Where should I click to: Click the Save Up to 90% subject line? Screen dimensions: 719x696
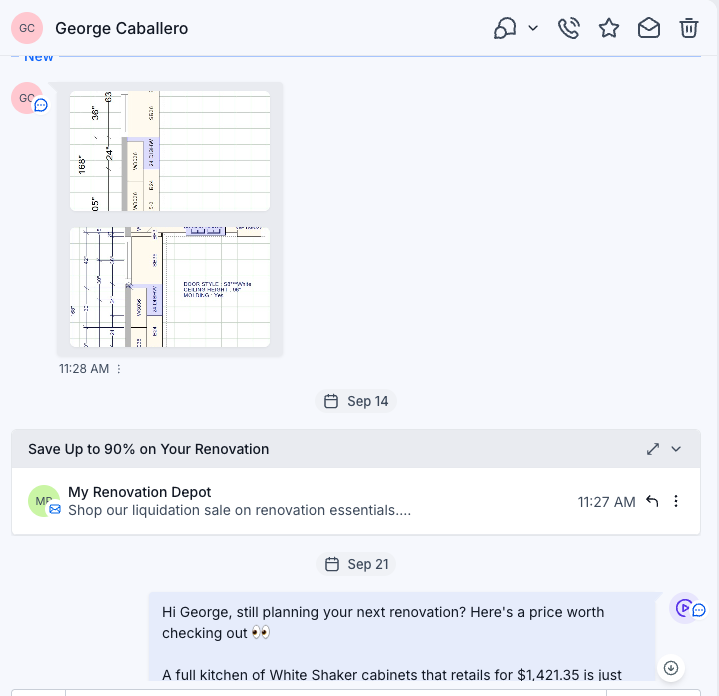(x=149, y=449)
